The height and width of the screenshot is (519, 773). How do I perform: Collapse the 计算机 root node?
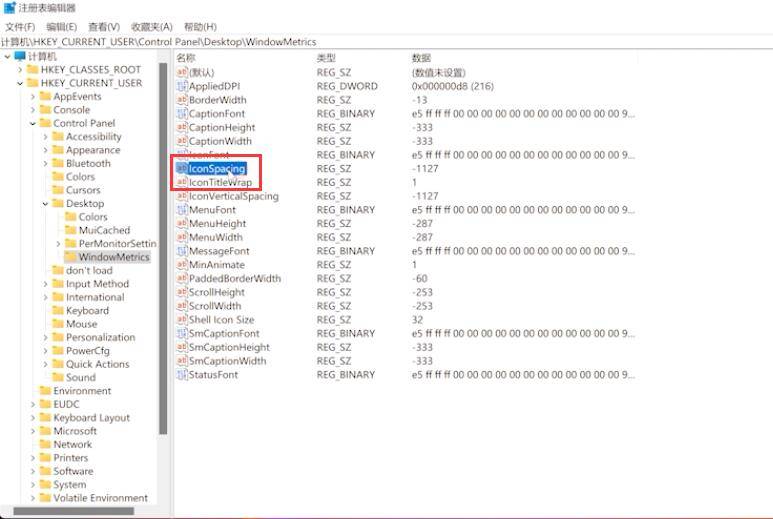point(7,57)
